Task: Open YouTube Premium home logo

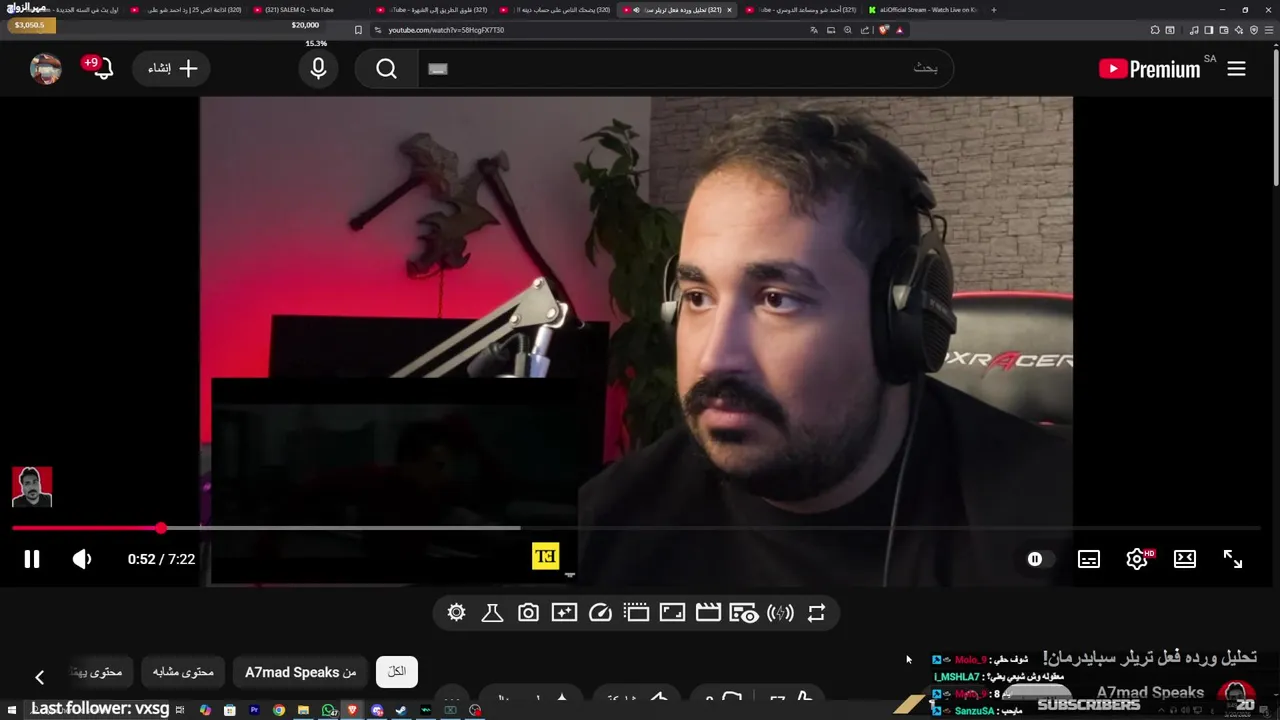Action: 1149,69
